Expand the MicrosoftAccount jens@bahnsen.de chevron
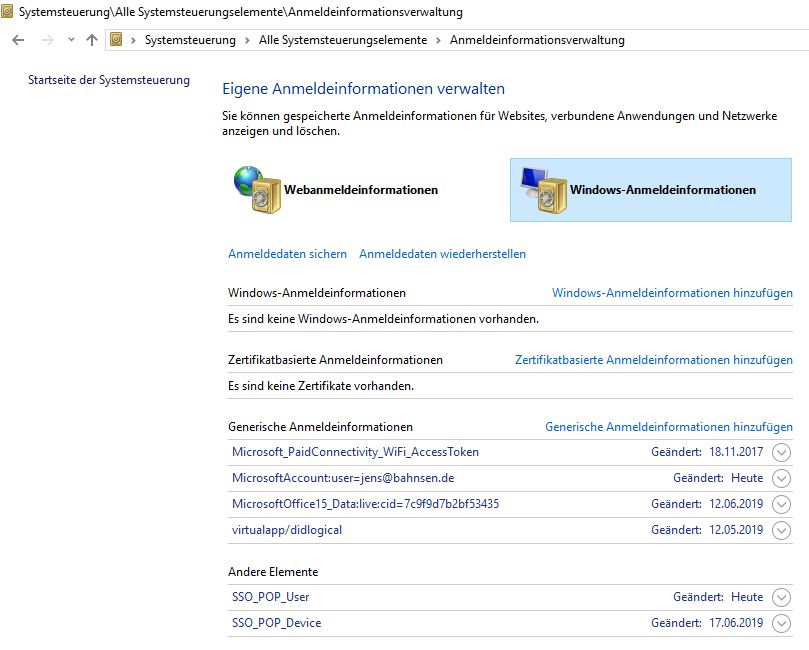809x650 pixels. [x=781, y=478]
